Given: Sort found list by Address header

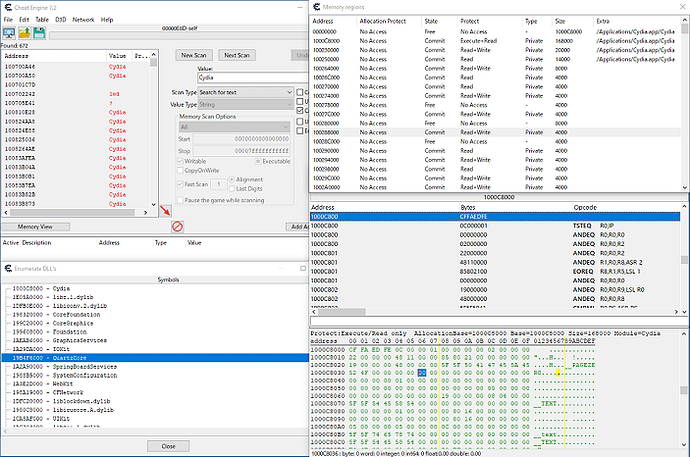Looking at the screenshot, I should click(x=55, y=56).
